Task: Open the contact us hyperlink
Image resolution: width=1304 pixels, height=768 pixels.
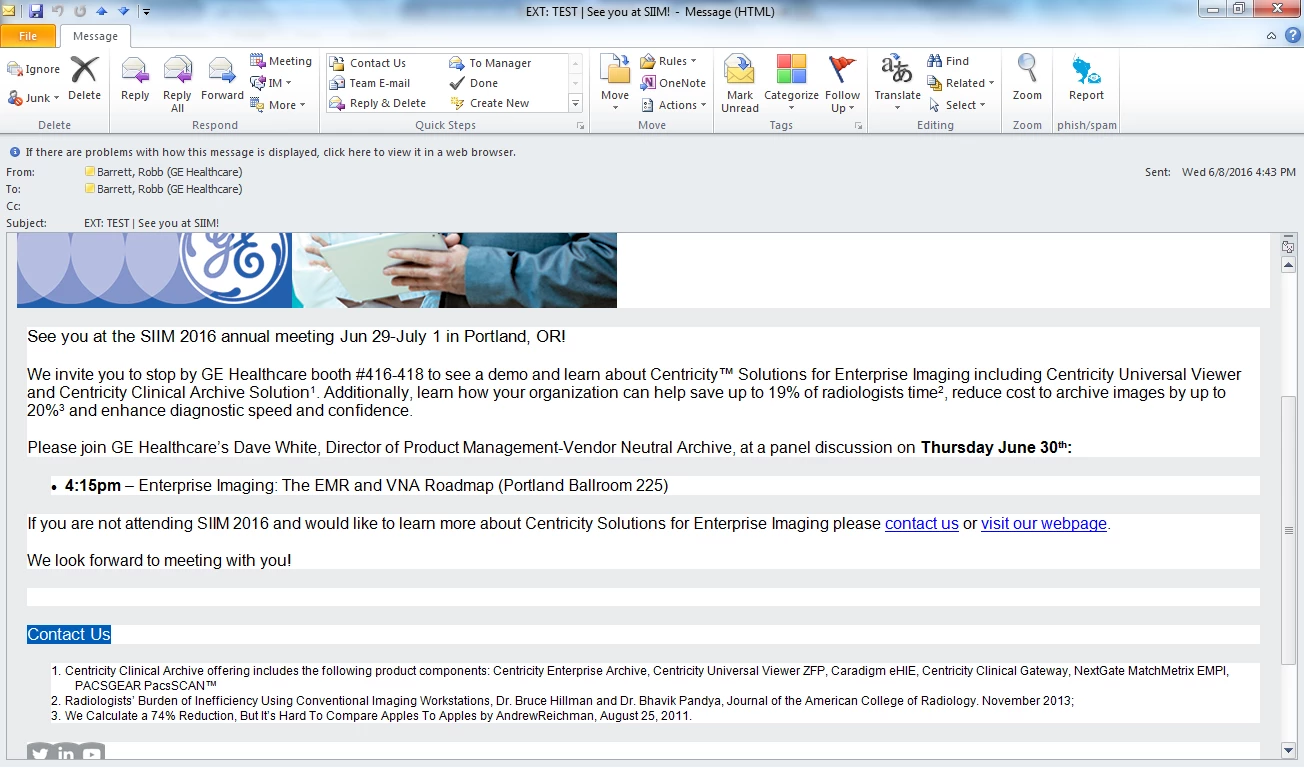Action: pyautogui.click(x=922, y=523)
